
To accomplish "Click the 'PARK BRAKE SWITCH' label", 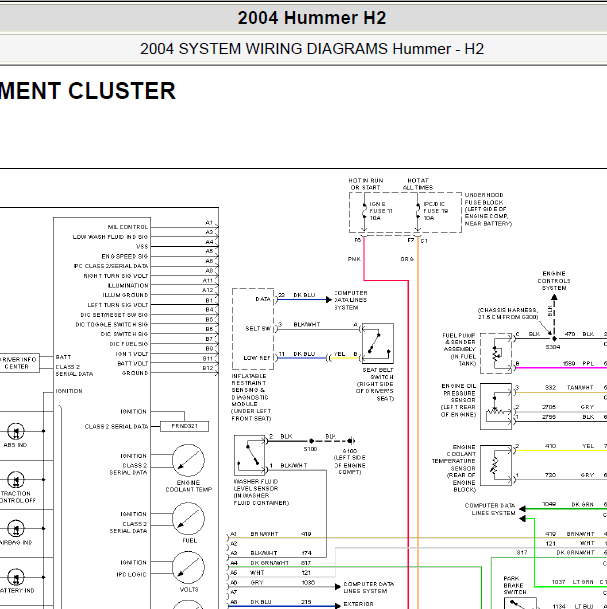I will (515, 585).
